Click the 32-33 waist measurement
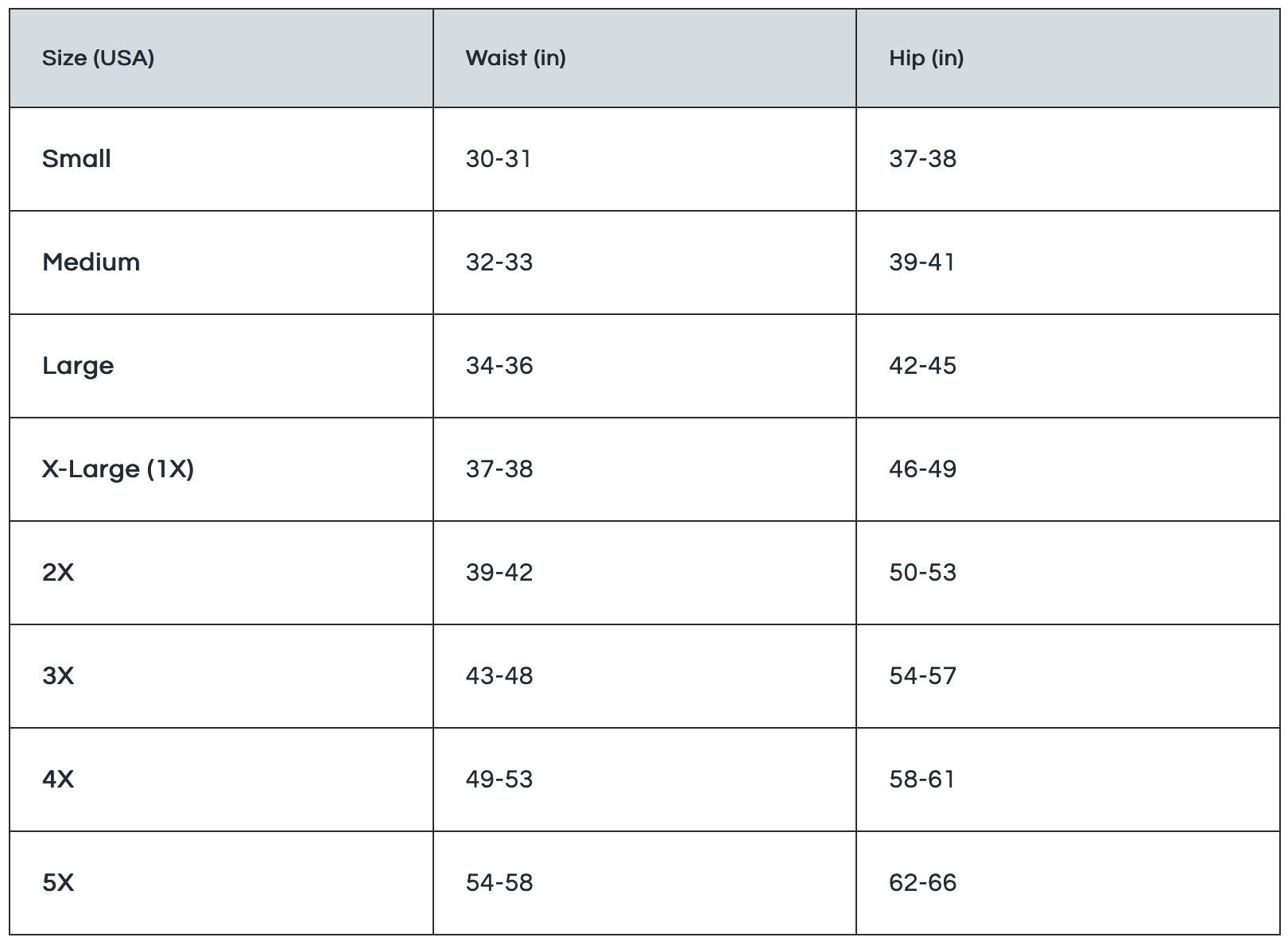The height and width of the screenshot is (945, 1288). click(x=499, y=262)
